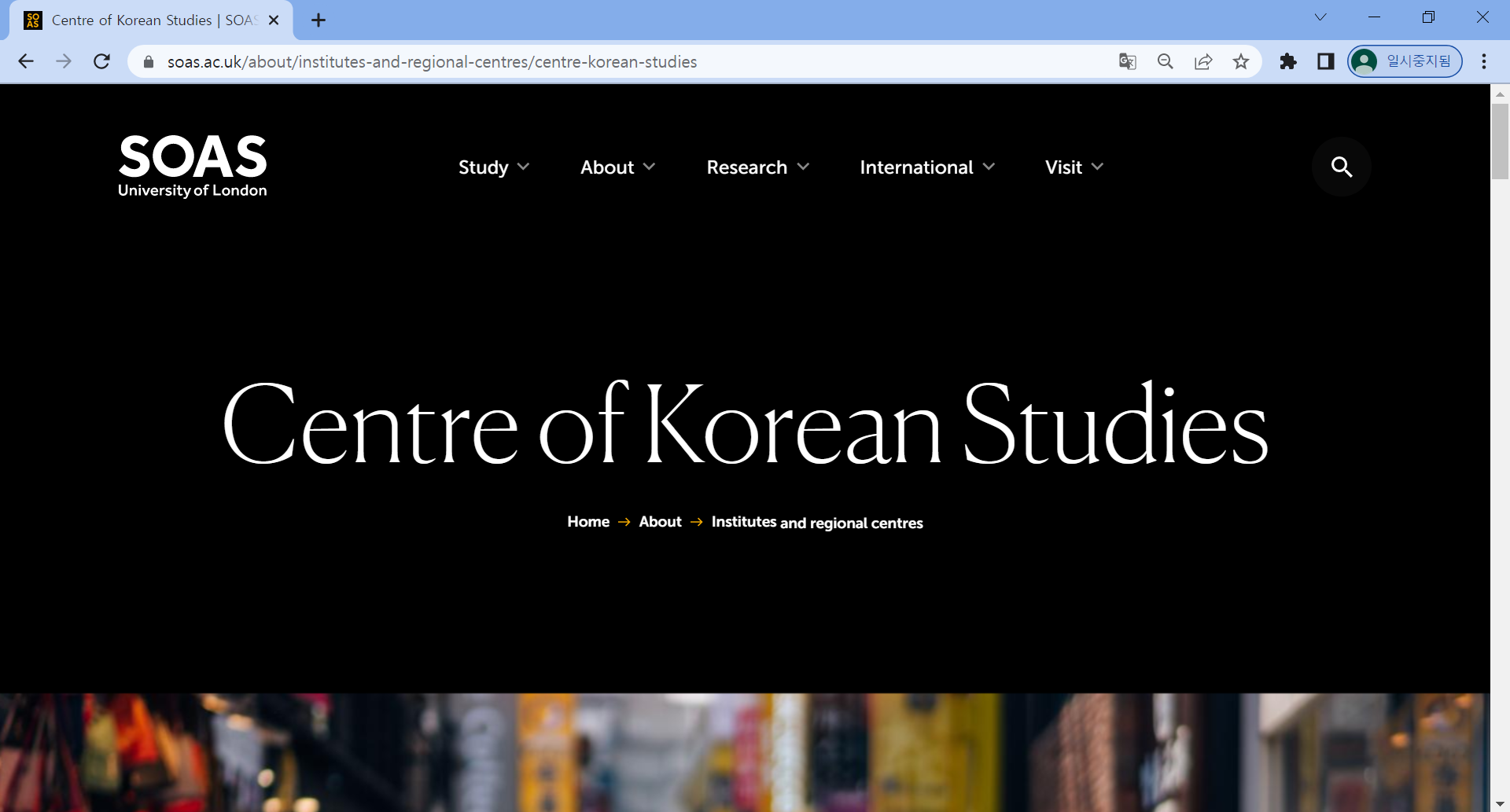Expand the International menu
Screen dimensions: 1510x812
click(928, 167)
